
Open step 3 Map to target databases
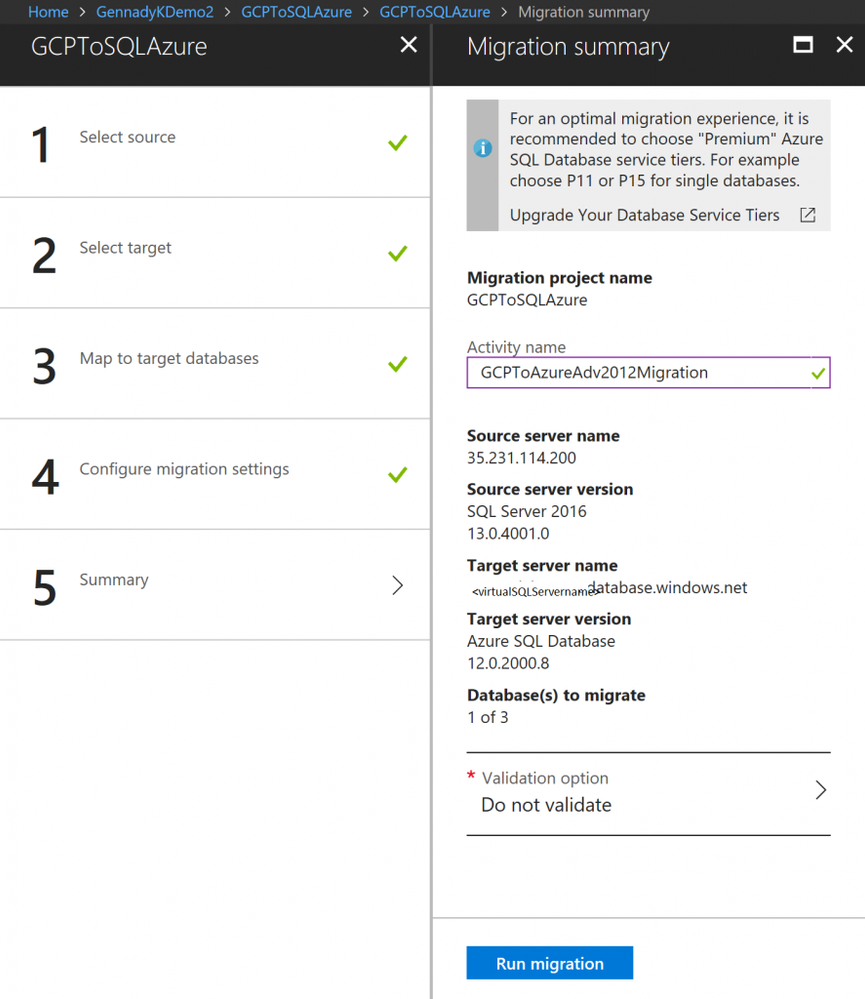tap(169, 359)
